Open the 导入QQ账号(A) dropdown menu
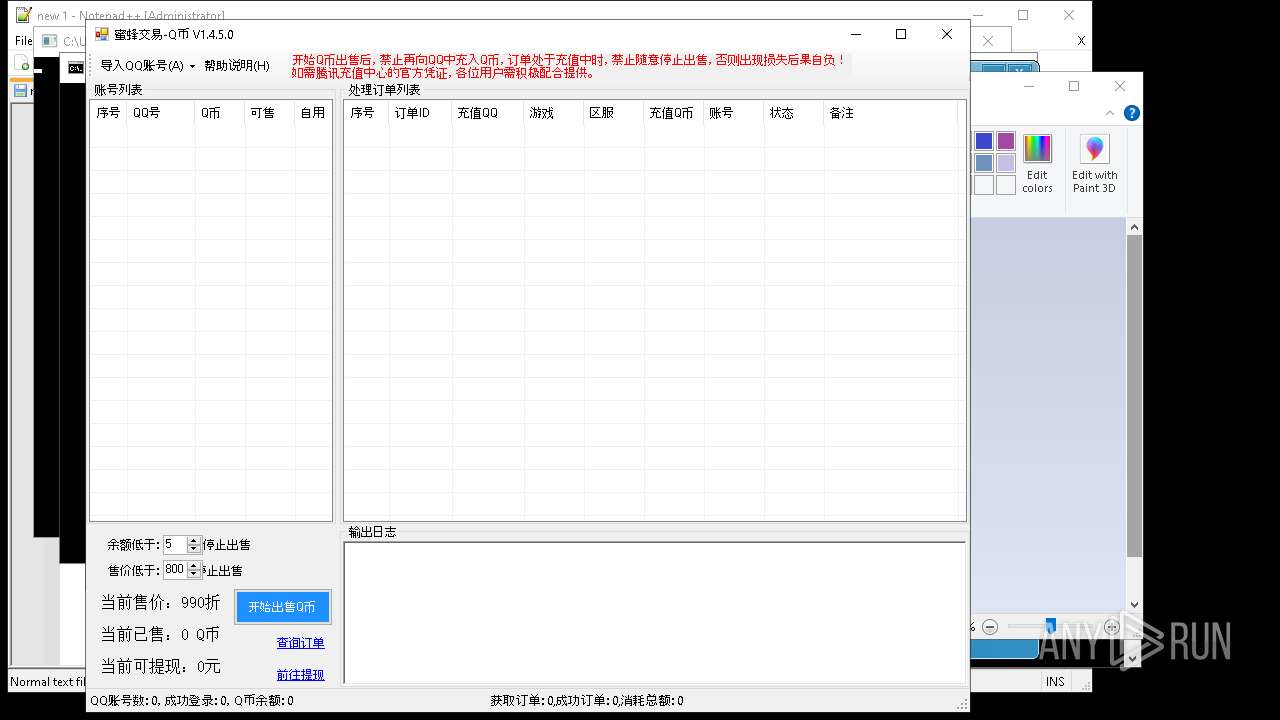 [x=147, y=66]
